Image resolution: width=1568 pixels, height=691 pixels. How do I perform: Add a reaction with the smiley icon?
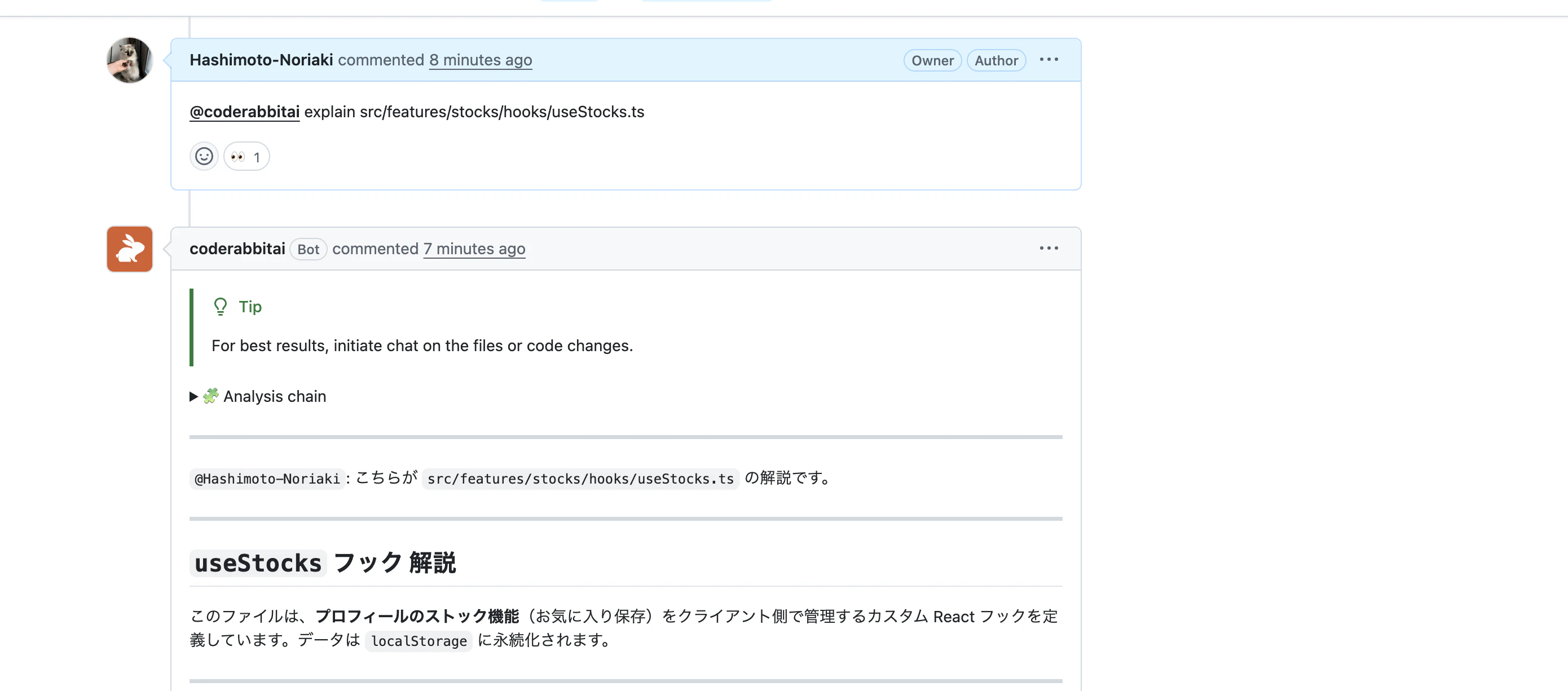pyautogui.click(x=204, y=157)
